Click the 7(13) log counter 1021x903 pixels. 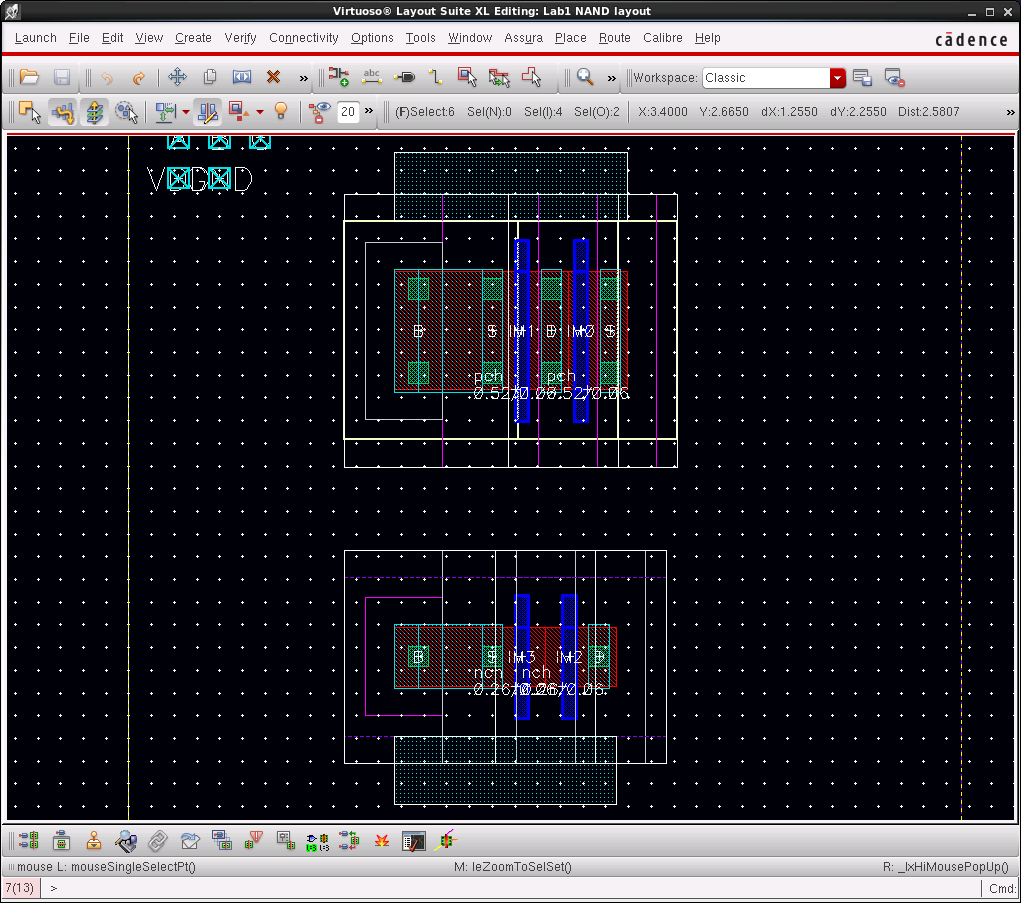(20, 888)
